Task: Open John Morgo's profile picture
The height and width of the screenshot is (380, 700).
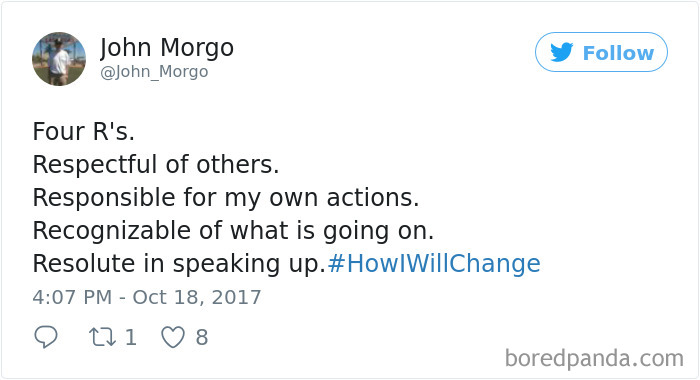Action: (x=59, y=58)
